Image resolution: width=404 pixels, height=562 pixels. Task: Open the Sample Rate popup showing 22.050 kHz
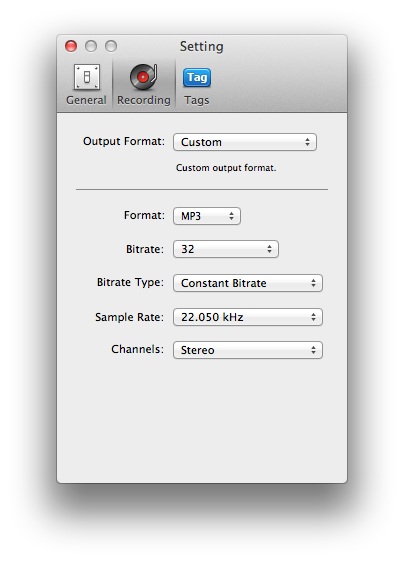pyautogui.click(x=248, y=317)
